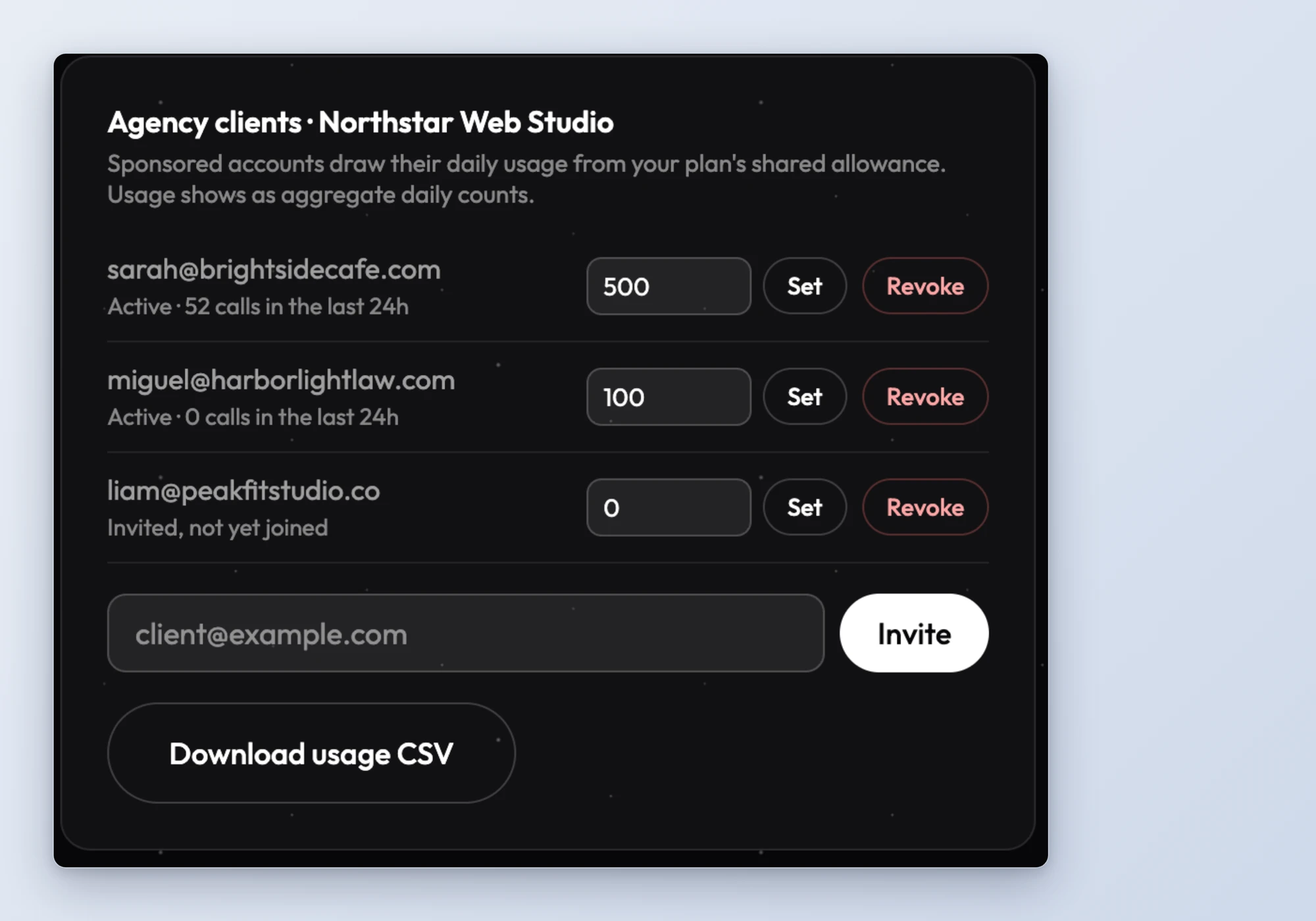The image size is (1316, 921).
Task: Click the sponsored accounts description text
Action: 526,179
